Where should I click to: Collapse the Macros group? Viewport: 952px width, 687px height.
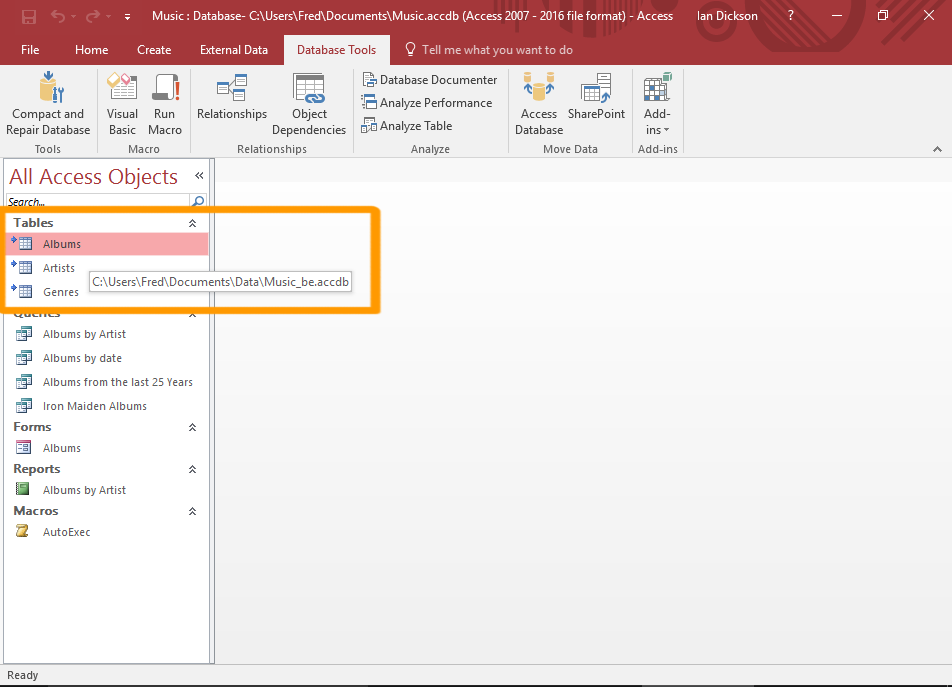192,510
